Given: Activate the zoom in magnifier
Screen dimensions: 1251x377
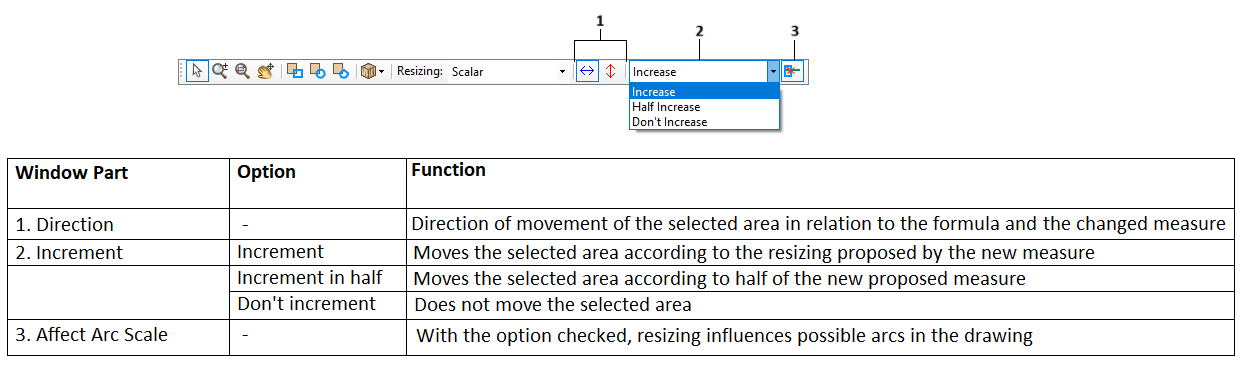Looking at the screenshot, I should pyautogui.click(x=220, y=71).
